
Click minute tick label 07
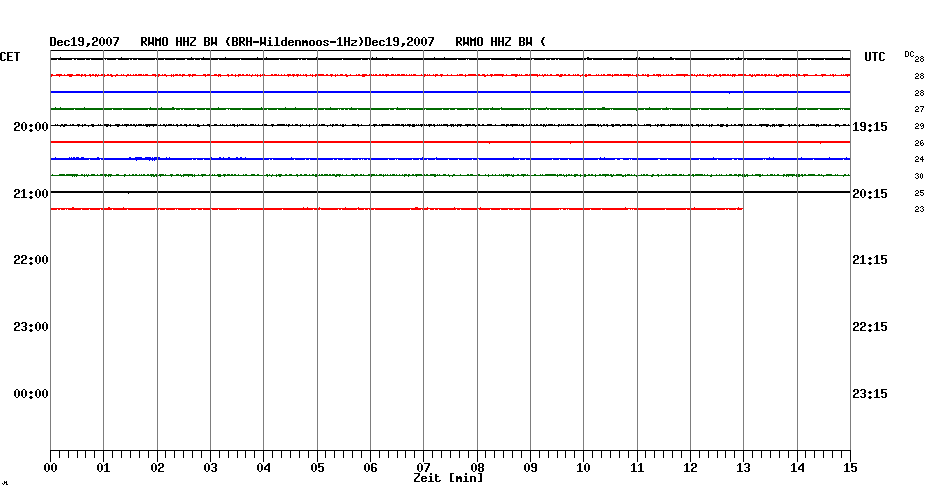point(423,468)
